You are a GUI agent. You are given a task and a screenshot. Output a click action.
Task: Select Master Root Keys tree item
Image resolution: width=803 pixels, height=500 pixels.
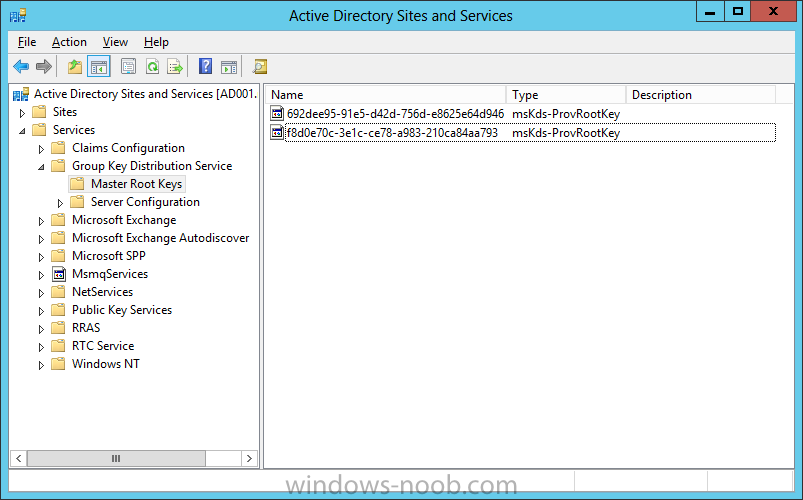pos(136,184)
